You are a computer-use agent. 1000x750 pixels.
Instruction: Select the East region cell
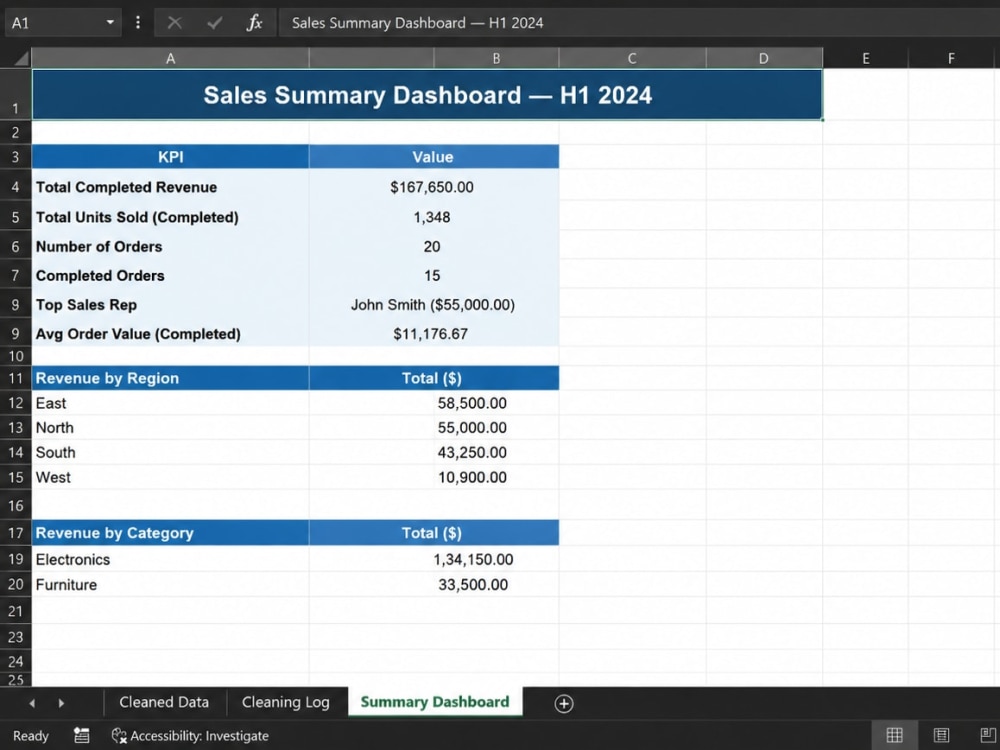point(170,403)
